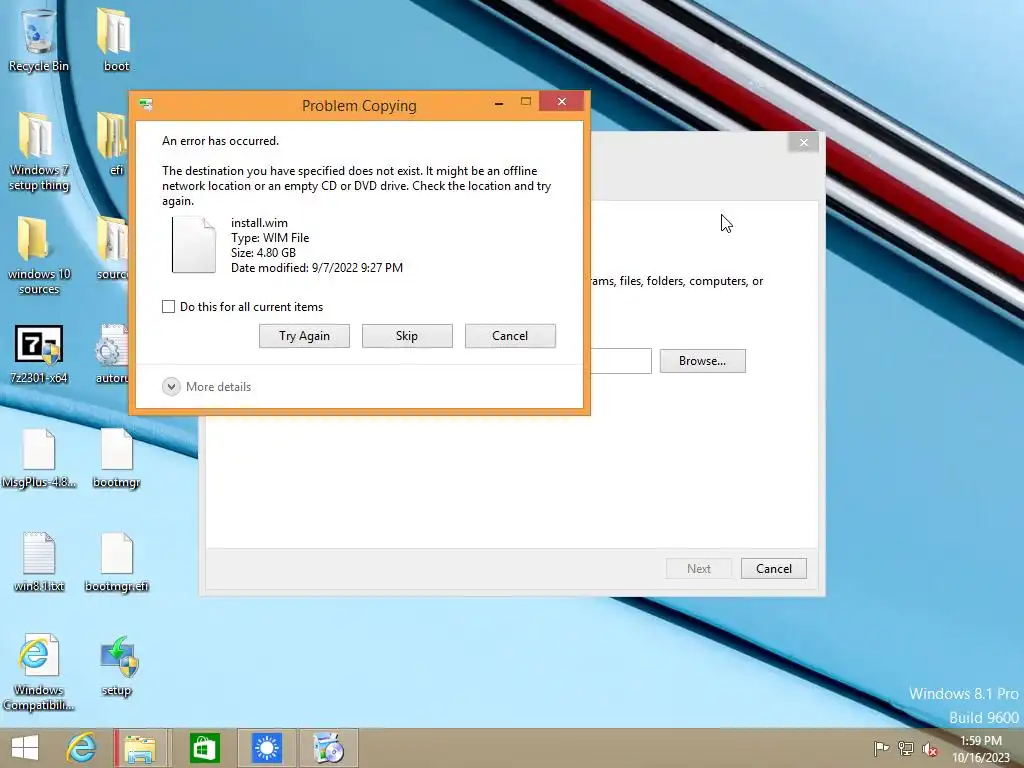
Task: Click the Try Again button
Action: pos(304,336)
